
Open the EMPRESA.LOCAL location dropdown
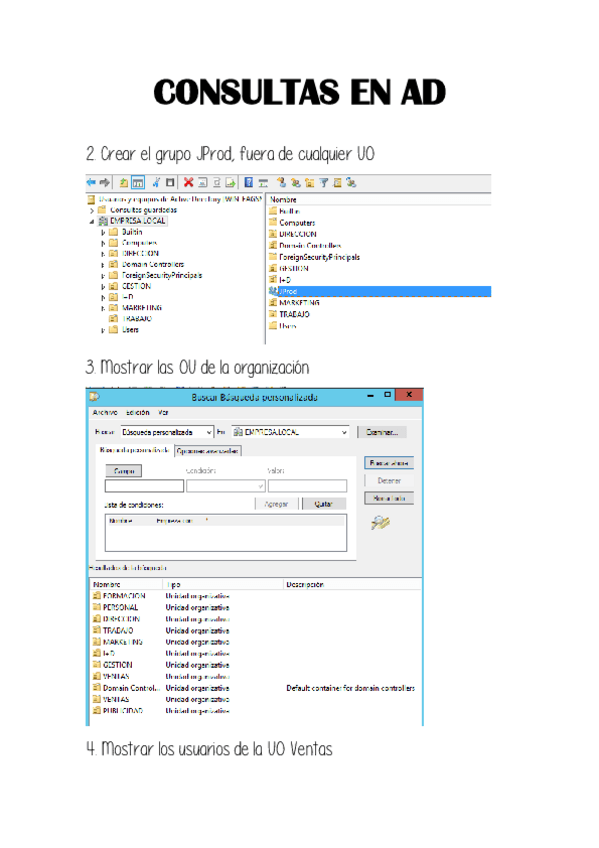(x=344, y=432)
